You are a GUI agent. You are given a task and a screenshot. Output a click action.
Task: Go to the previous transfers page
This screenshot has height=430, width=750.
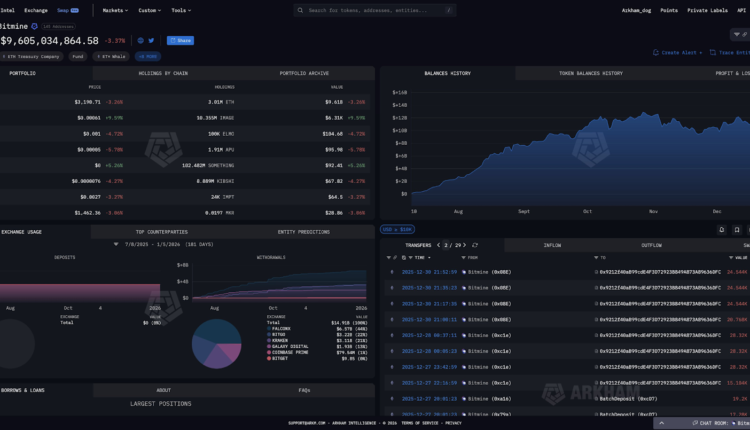440,243
